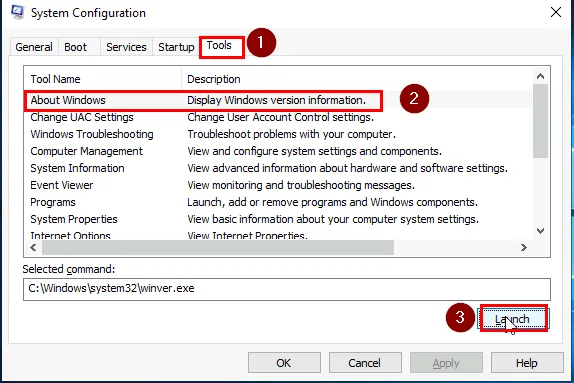Click the System Configuration title bar icon
The height and width of the screenshot is (383, 574).
[x=17, y=12]
